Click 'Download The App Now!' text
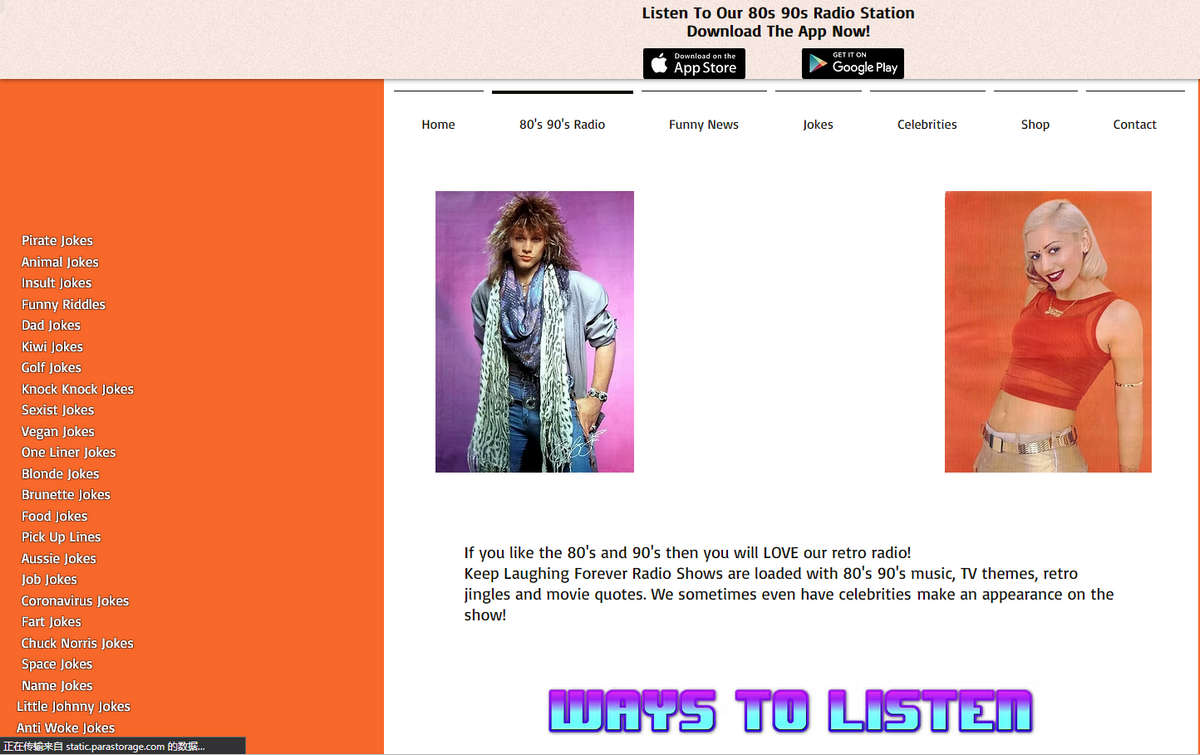 (778, 31)
